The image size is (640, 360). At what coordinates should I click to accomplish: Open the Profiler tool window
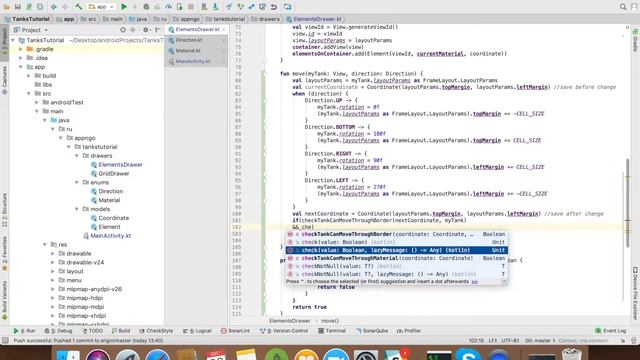[409, 331]
